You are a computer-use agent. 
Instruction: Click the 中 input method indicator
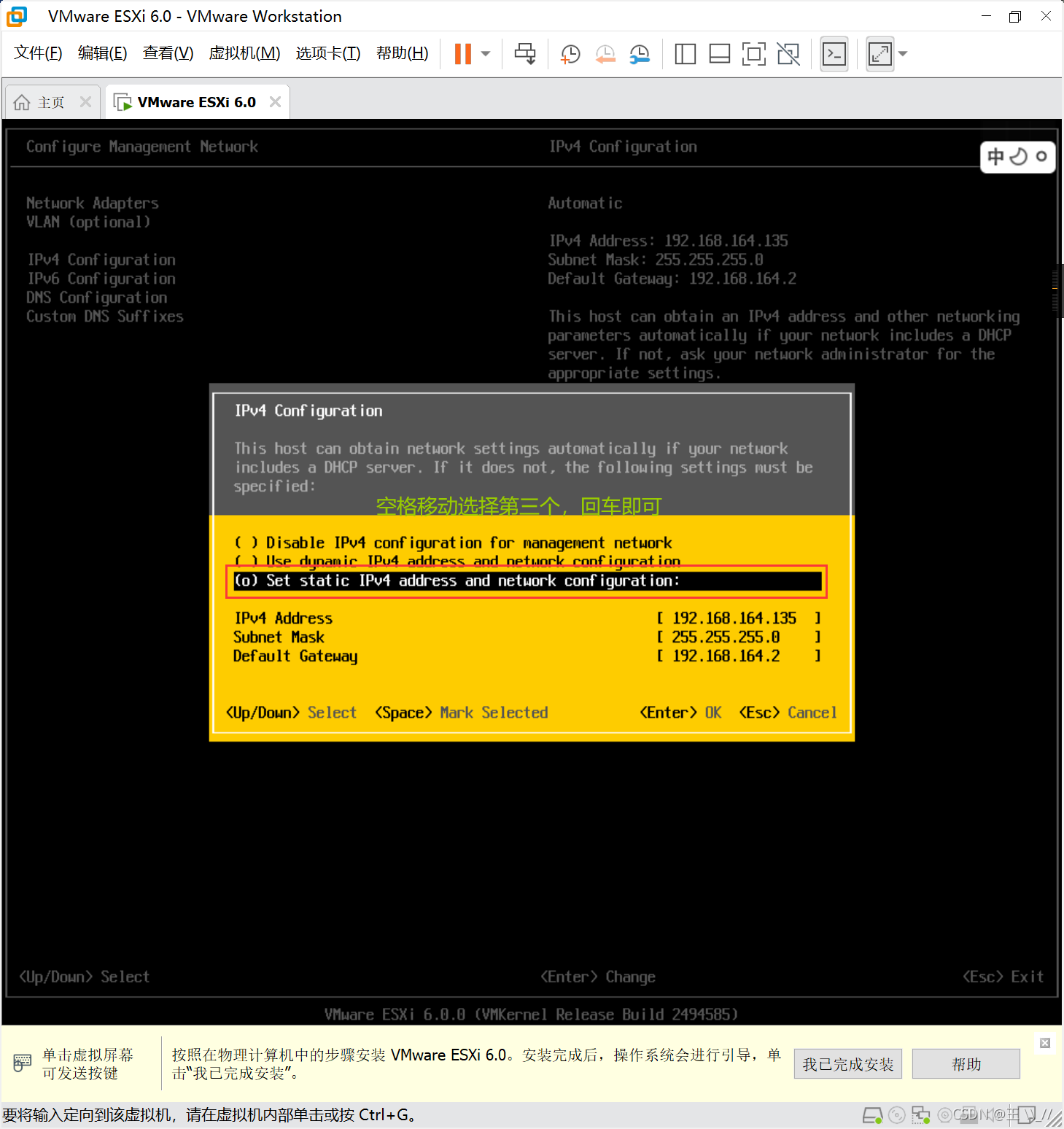click(x=995, y=156)
